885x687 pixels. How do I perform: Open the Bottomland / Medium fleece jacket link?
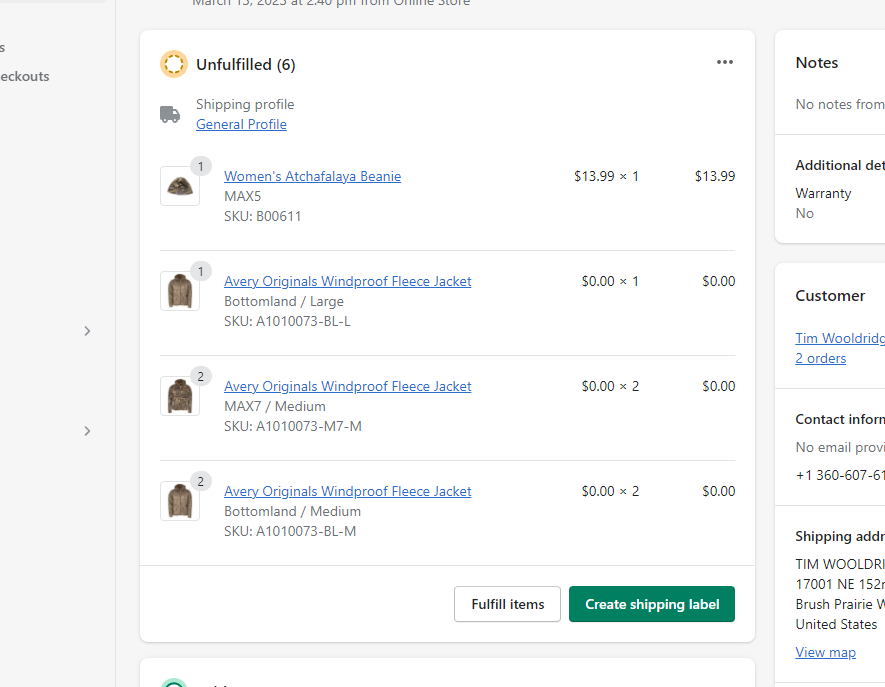(347, 491)
